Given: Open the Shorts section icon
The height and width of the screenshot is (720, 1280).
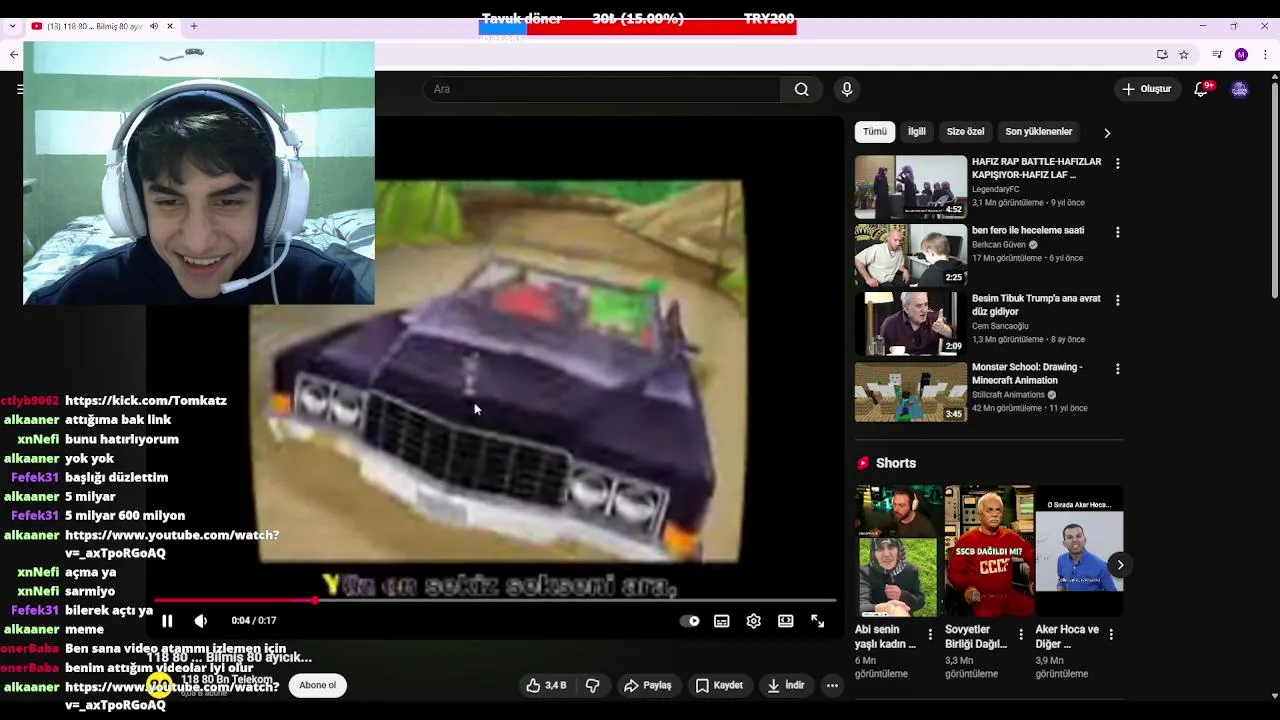Looking at the screenshot, I should click(x=863, y=463).
